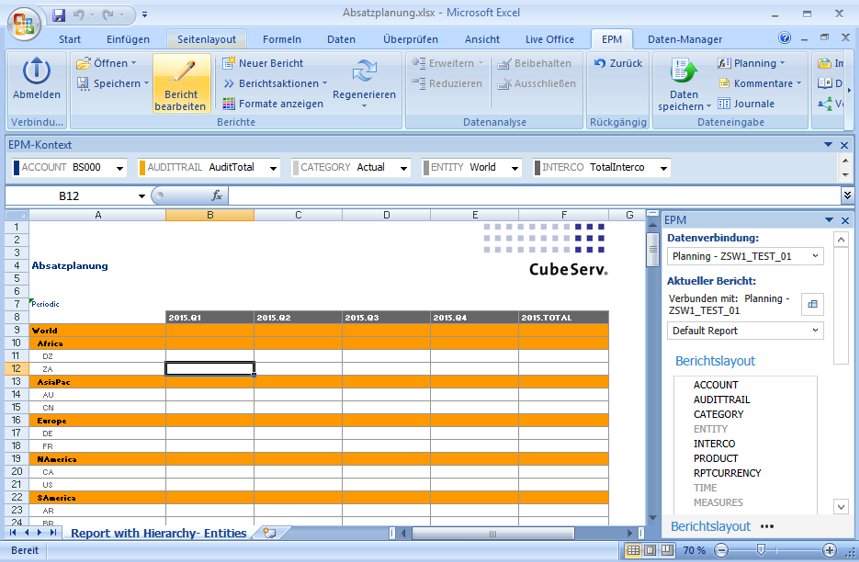Switch to Page Layout view in status bar
This screenshot has width=859, height=562.
[x=650, y=550]
